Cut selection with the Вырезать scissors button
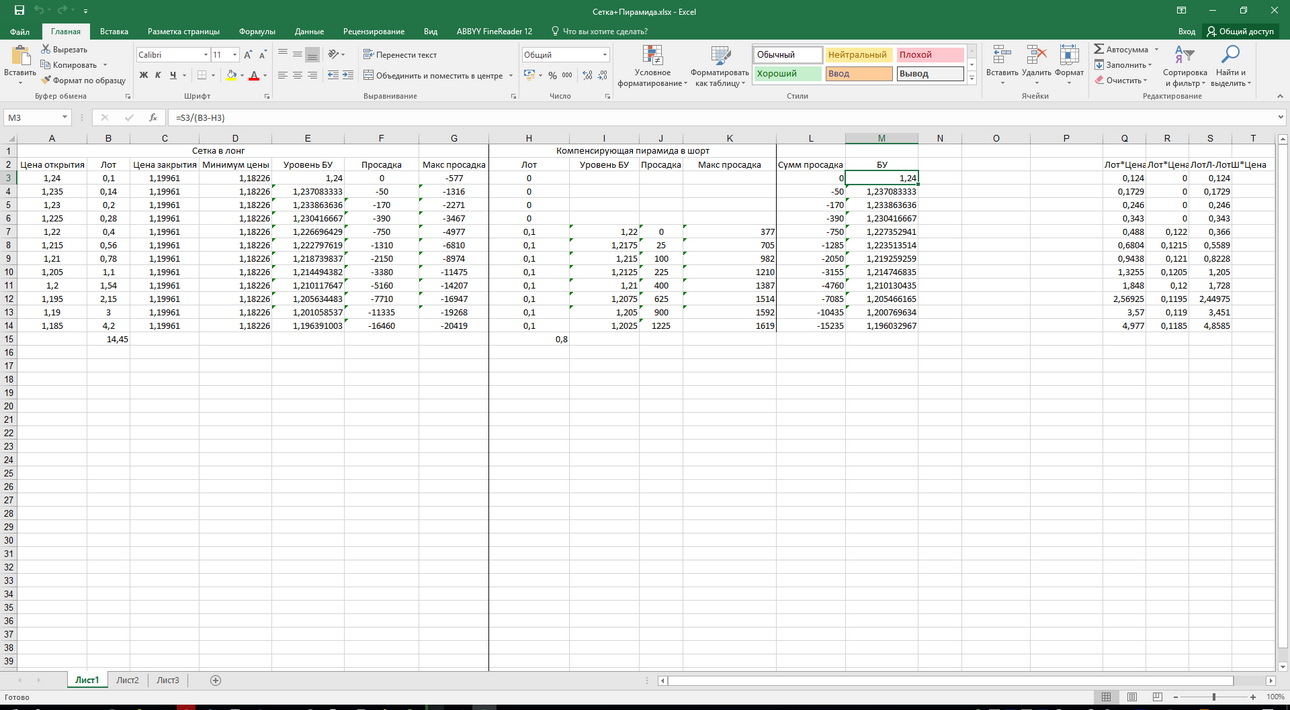 coord(64,49)
